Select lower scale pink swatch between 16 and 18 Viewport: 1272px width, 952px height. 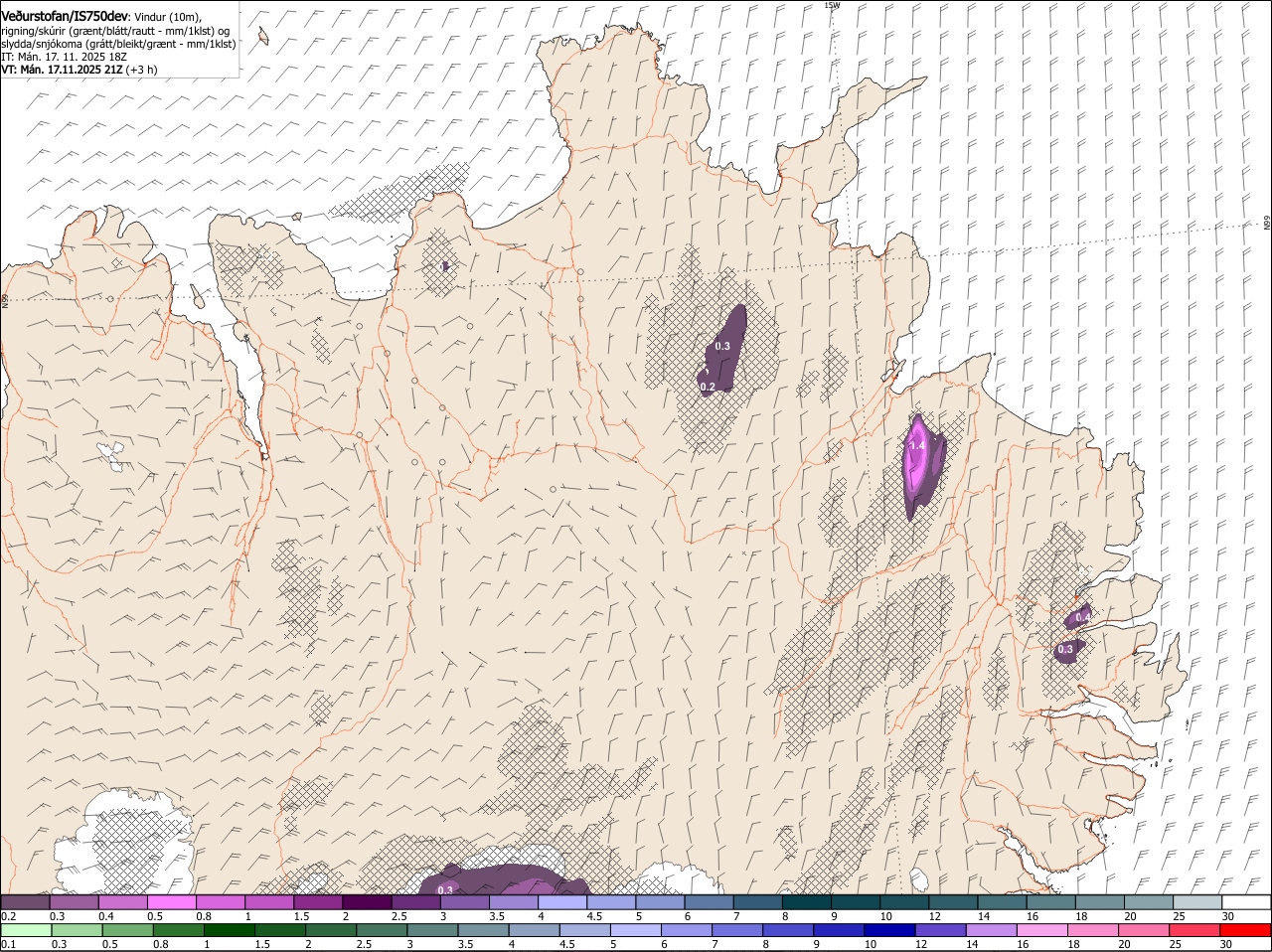click(x=1040, y=930)
